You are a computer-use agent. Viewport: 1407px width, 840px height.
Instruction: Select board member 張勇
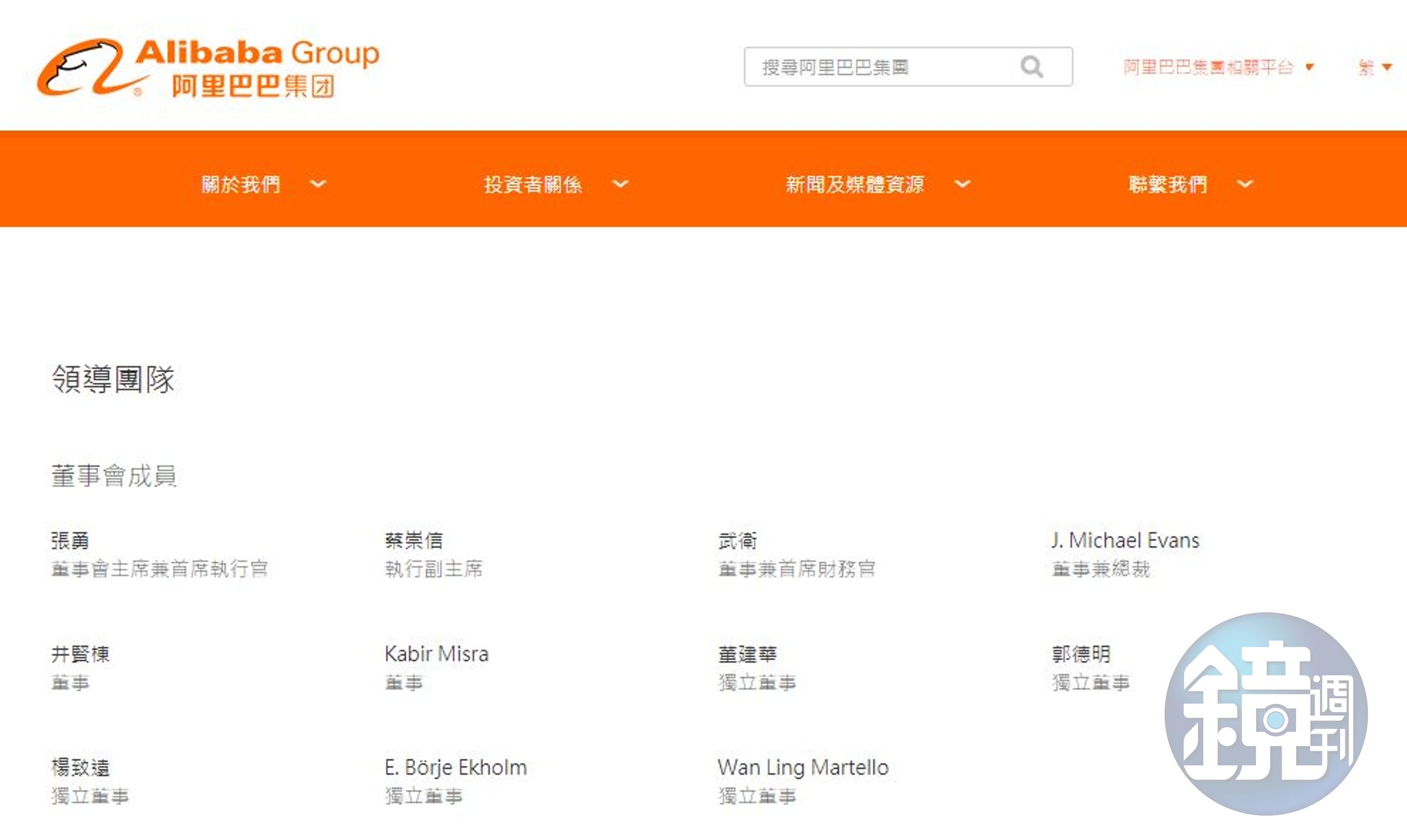(70, 540)
